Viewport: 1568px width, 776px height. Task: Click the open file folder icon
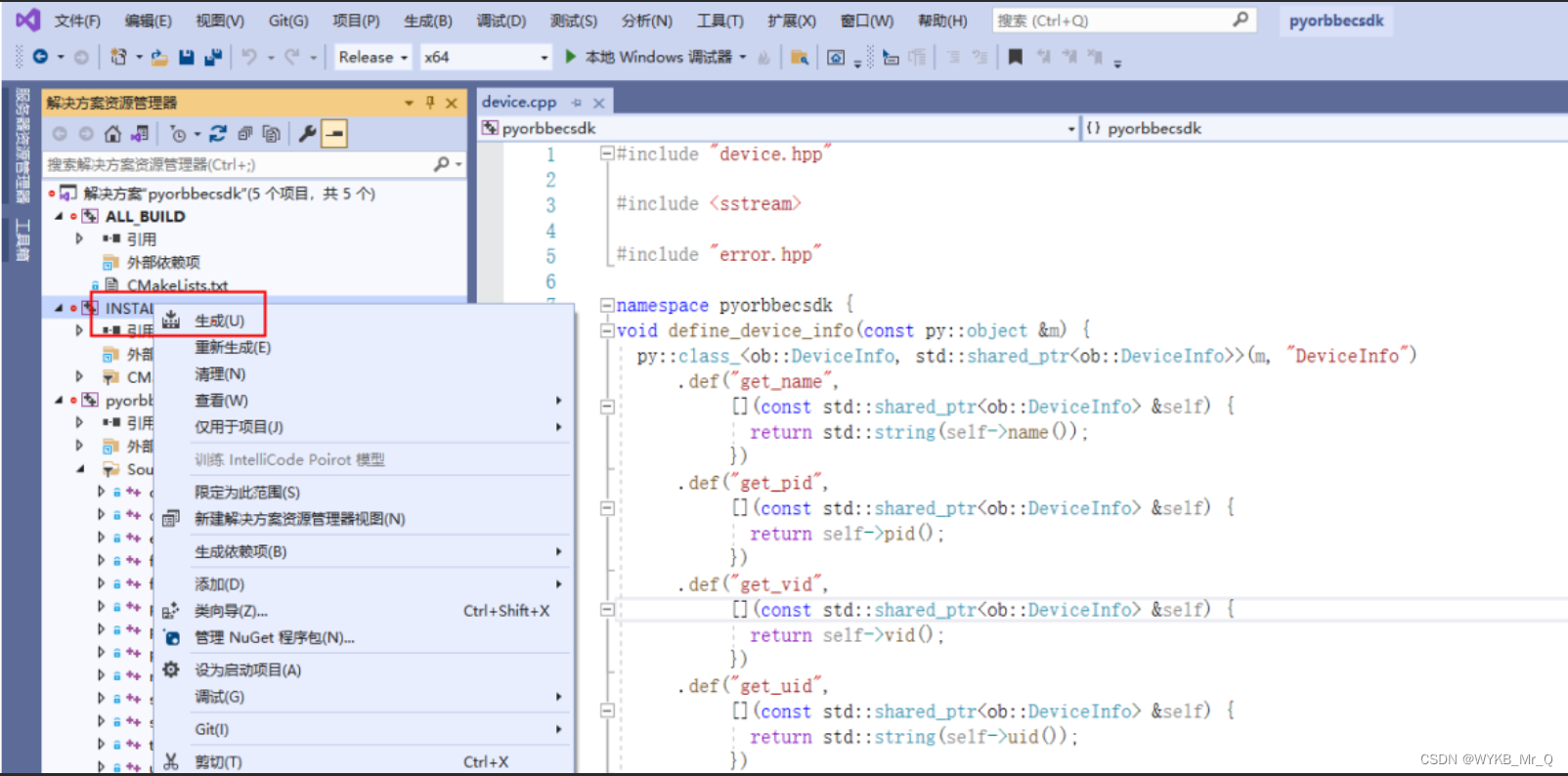(x=159, y=58)
